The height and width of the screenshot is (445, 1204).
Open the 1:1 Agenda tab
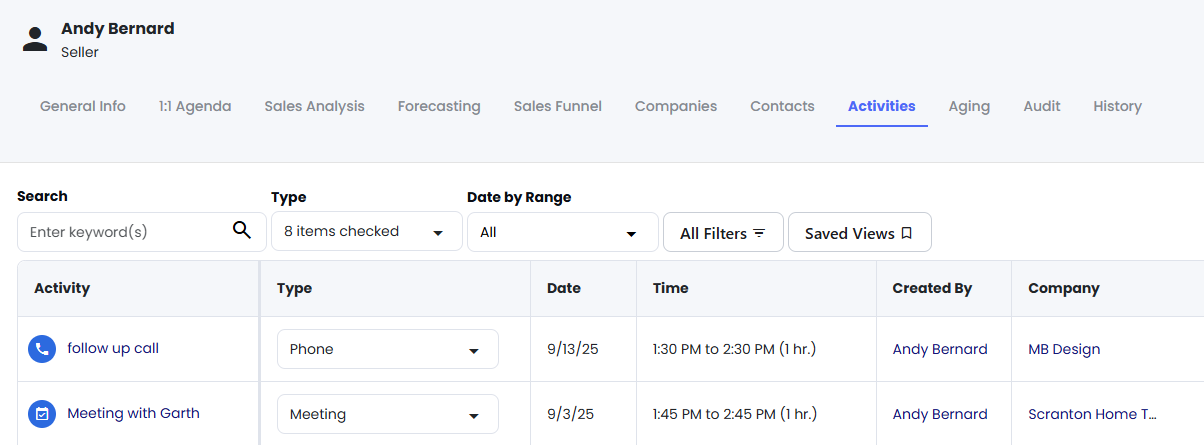(x=195, y=106)
